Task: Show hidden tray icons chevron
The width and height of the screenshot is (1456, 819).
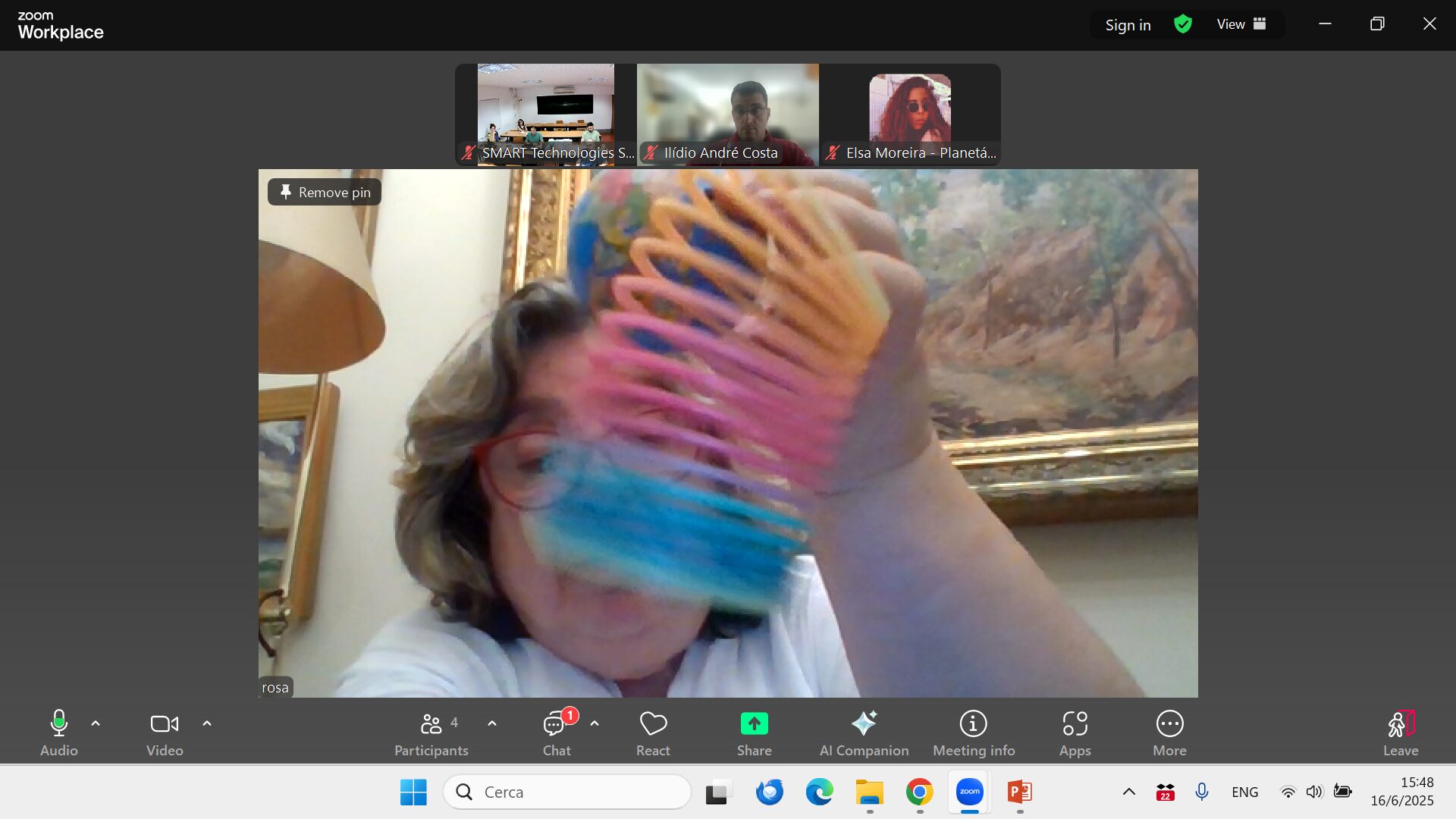Action: [1128, 792]
